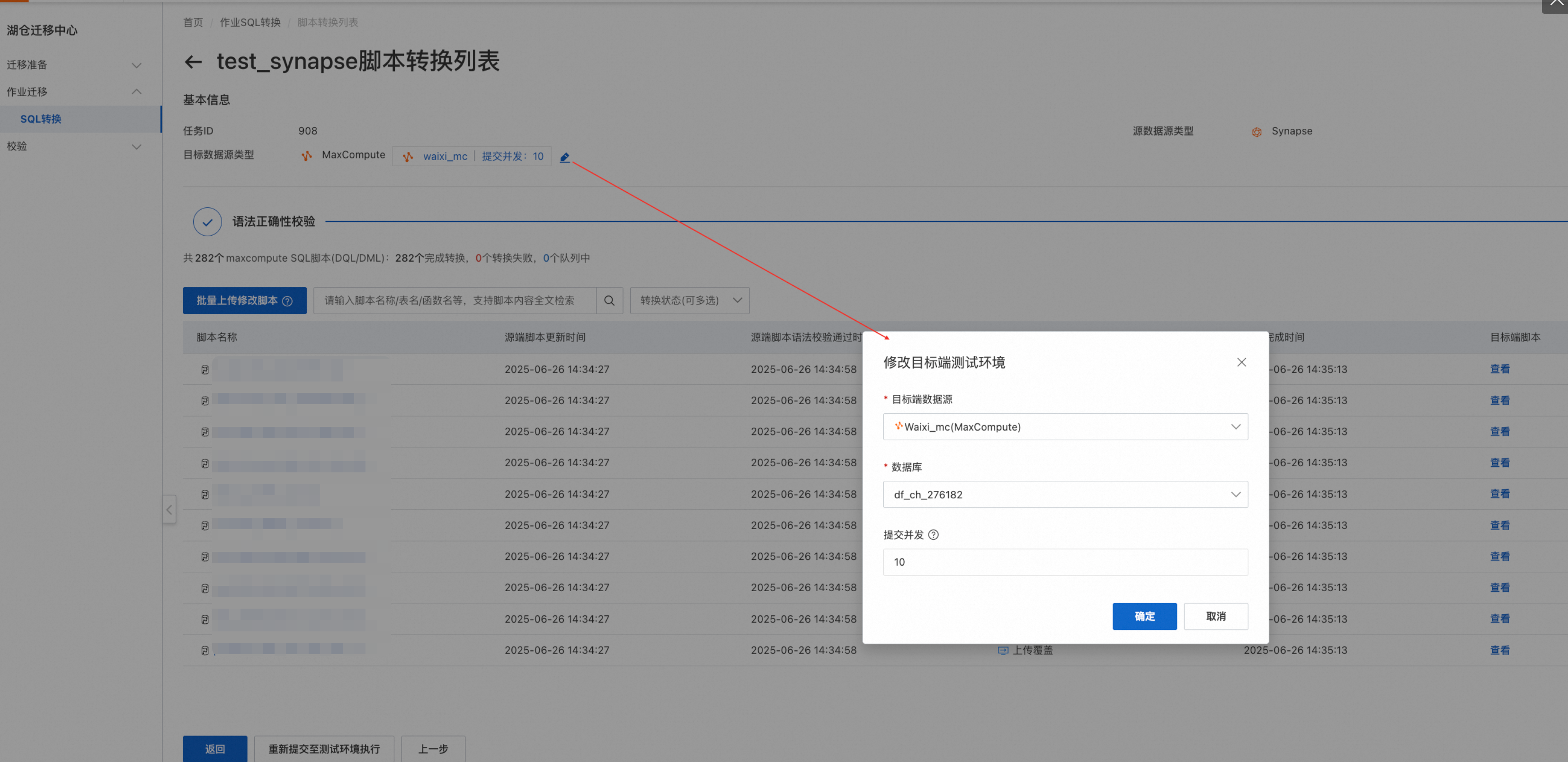Open the 转换状态(可多选) filter dropdown

(x=689, y=301)
